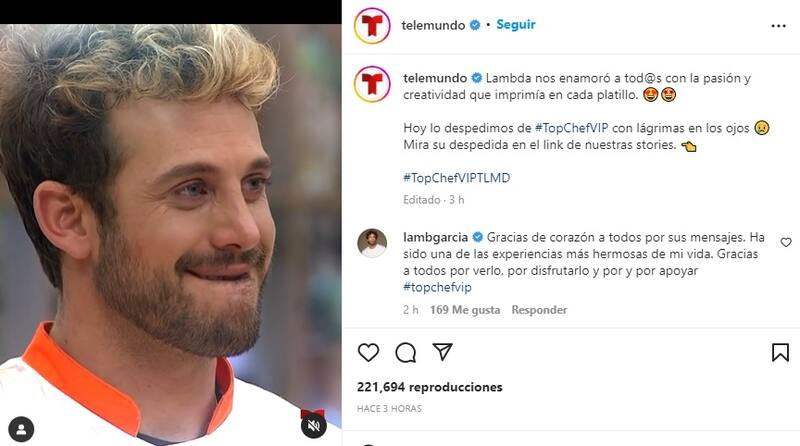Like lambgarcia's comment with the small heart
This screenshot has height=446, width=800.
(786, 242)
